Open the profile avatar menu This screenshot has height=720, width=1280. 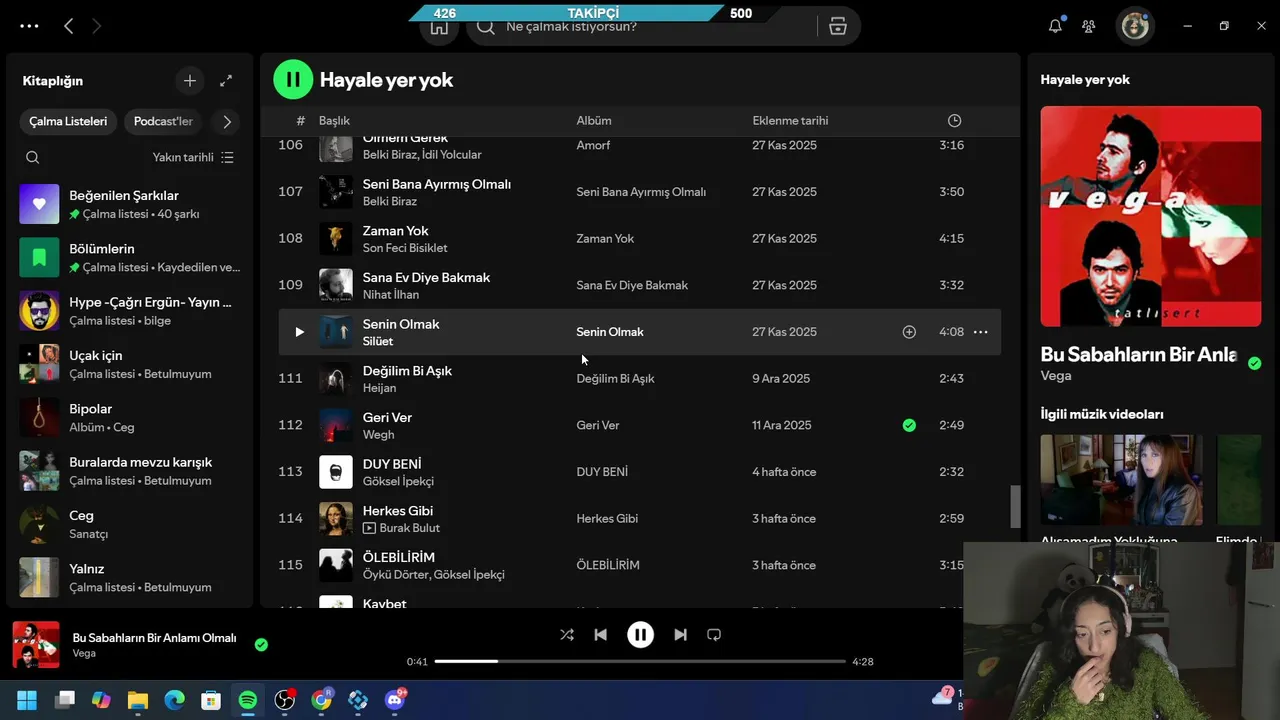point(1135,26)
